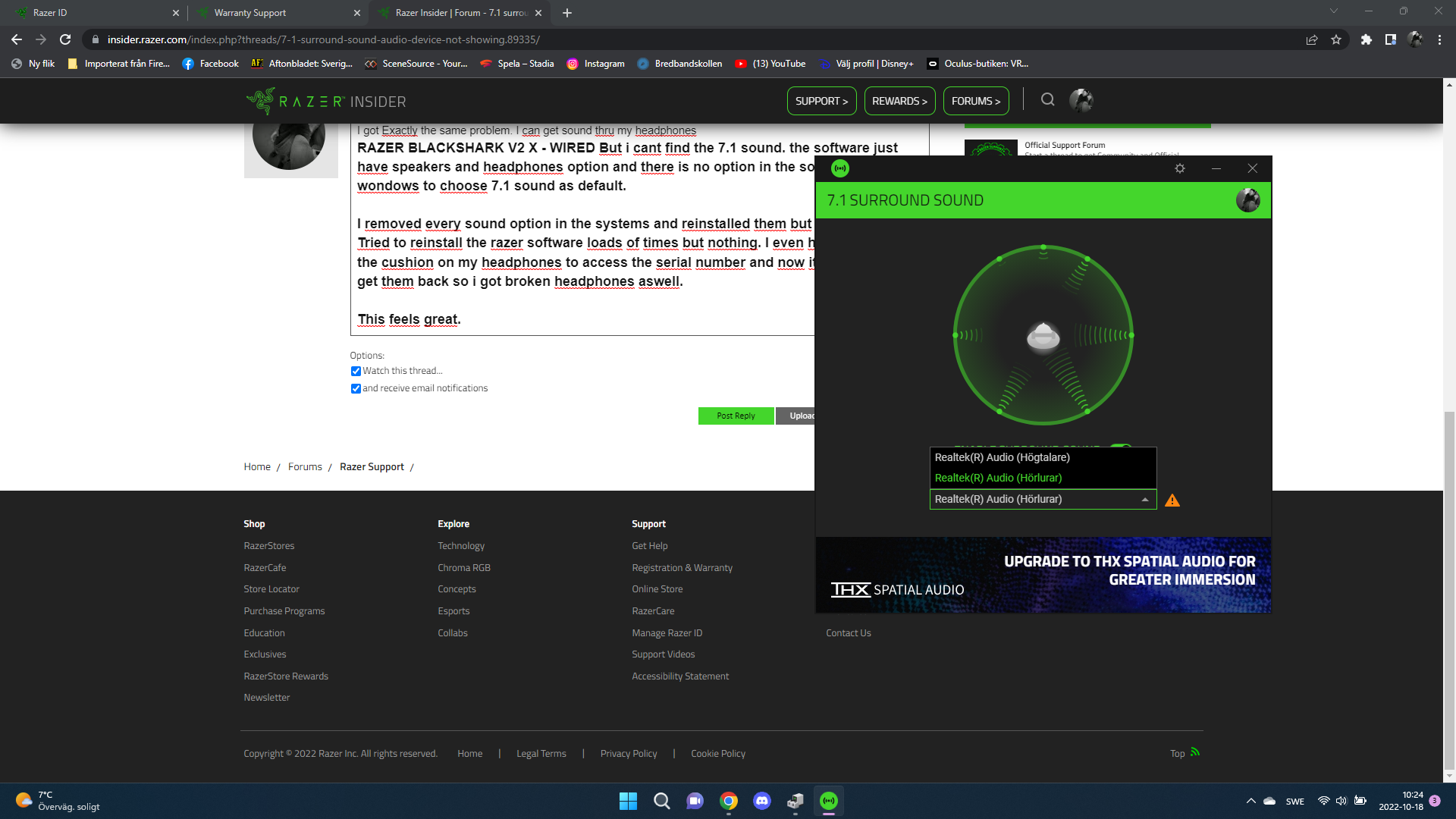Open the Facebook bookmark
Viewport: 1456px width, 819px height.
click(x=210, y=64)
